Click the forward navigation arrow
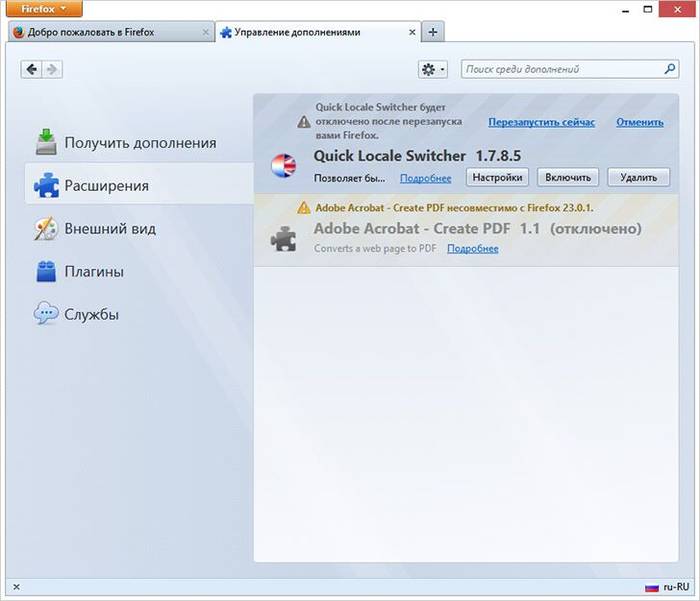Viewport: 700px width, 601px height. (52, 69)
